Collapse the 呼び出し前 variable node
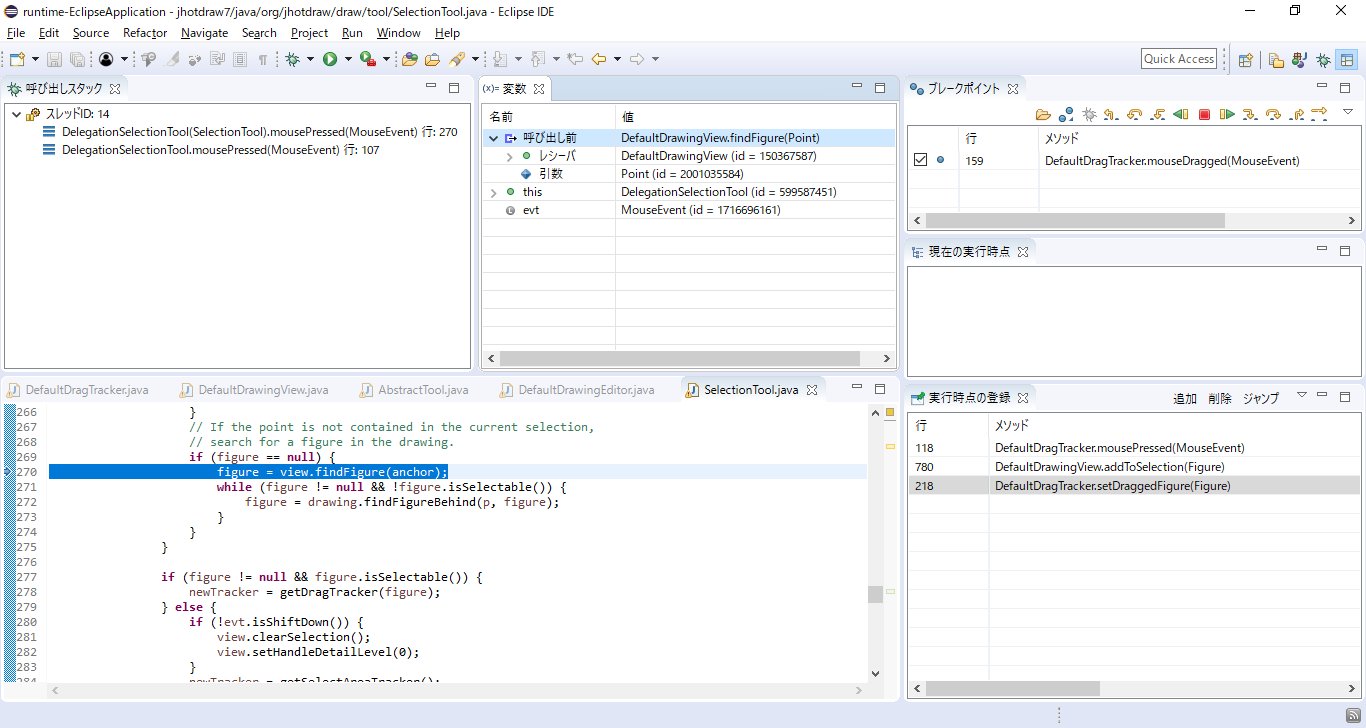 pyautogui.click(x=493, y=138)
